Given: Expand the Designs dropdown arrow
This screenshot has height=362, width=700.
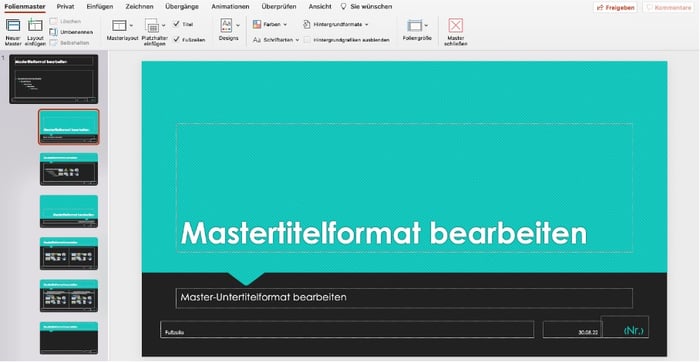Looking at the screenshot, I should 238,25.
